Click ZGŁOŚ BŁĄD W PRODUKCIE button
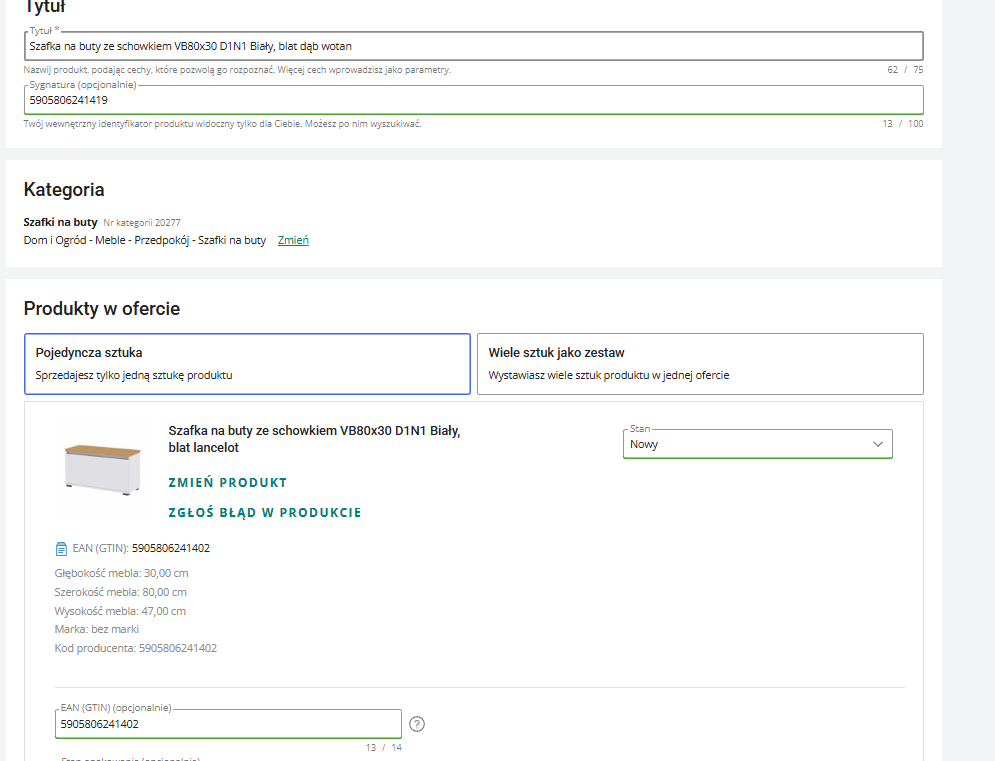The height and width of the screenshot is (761, 995). click(x=265, y=512)
